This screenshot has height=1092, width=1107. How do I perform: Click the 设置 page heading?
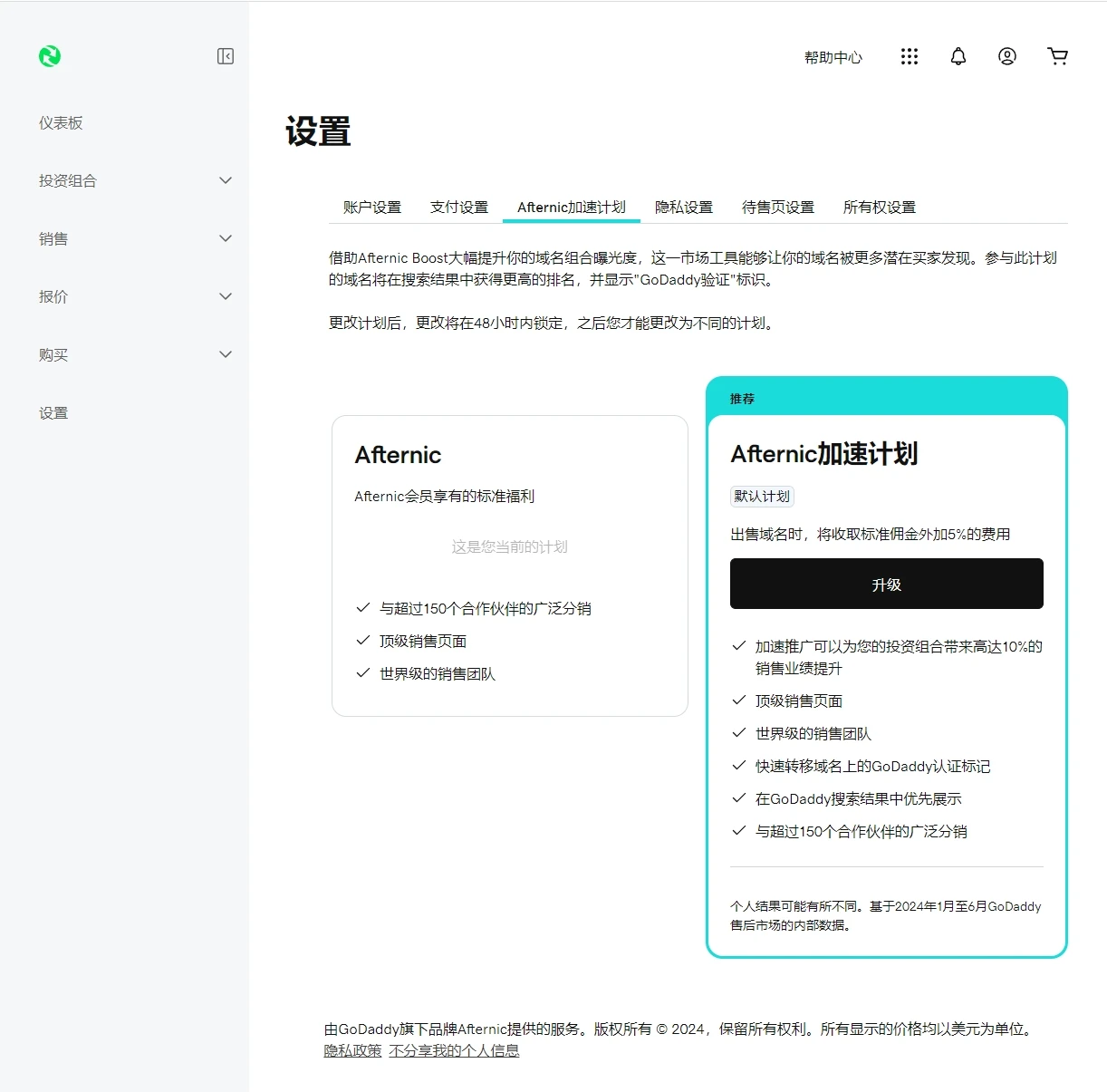coord(318,132)
